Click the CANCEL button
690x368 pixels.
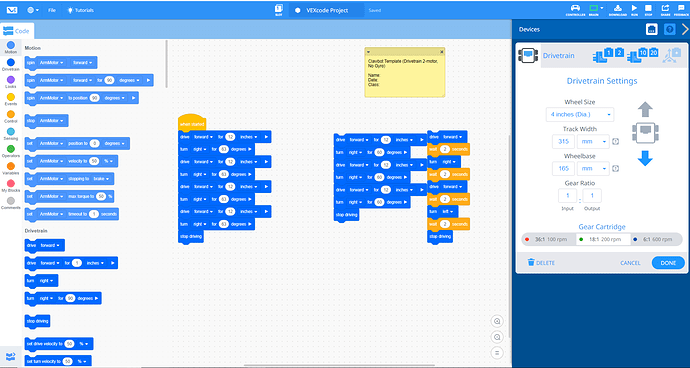tap(630, 263)
